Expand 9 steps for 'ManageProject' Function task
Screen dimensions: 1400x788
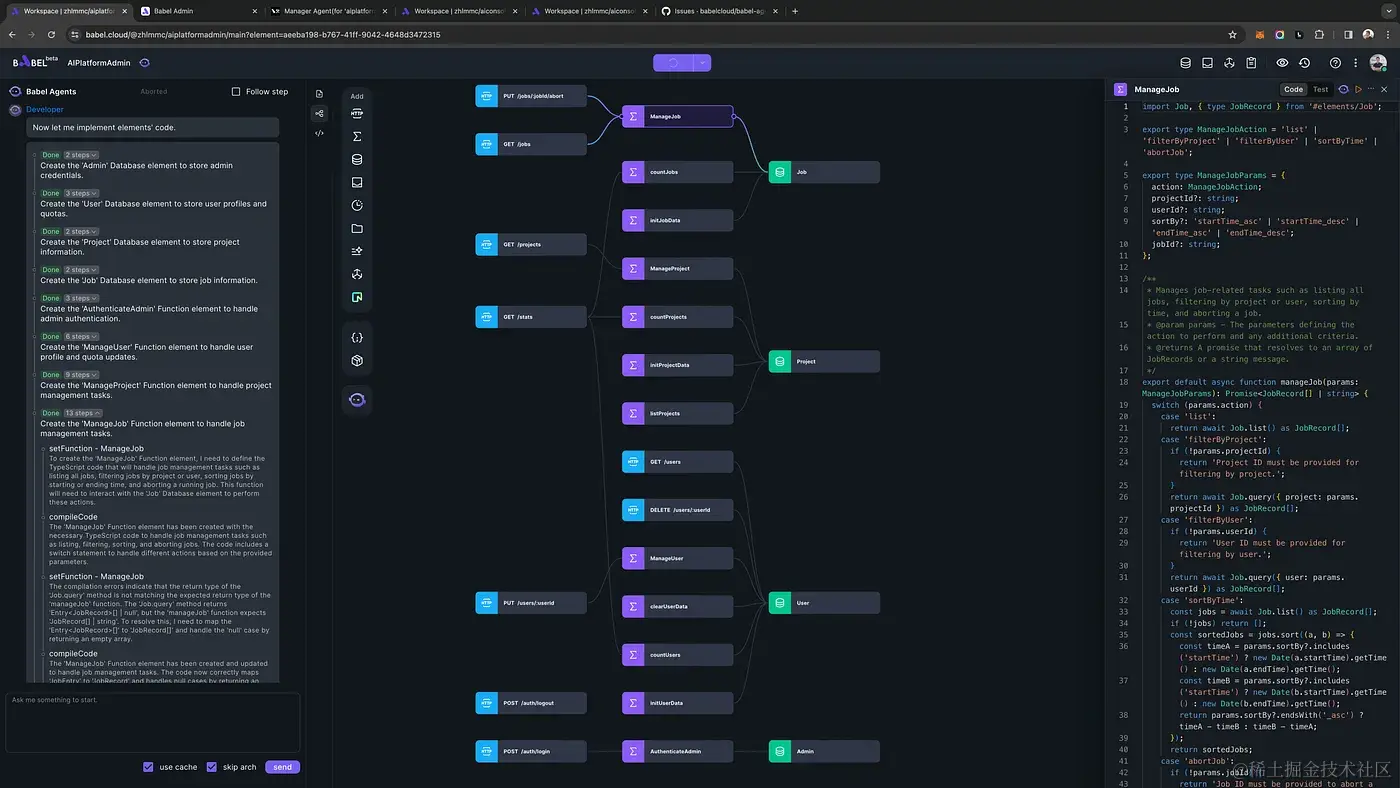click(x=81, y=375)
